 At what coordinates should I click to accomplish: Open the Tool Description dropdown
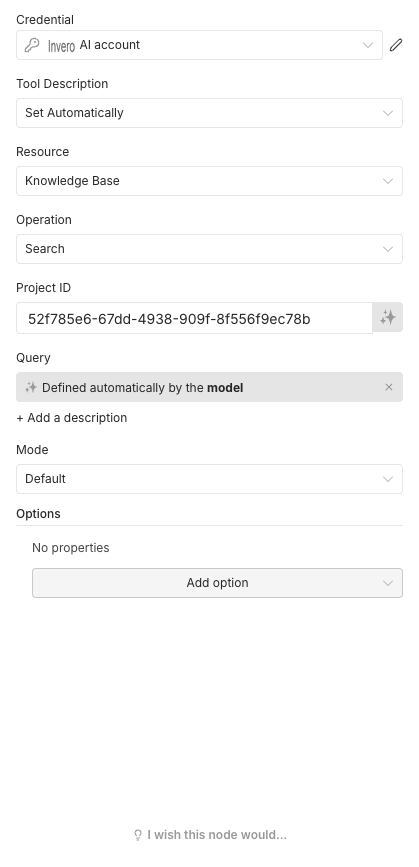click(x=210, y=113)
